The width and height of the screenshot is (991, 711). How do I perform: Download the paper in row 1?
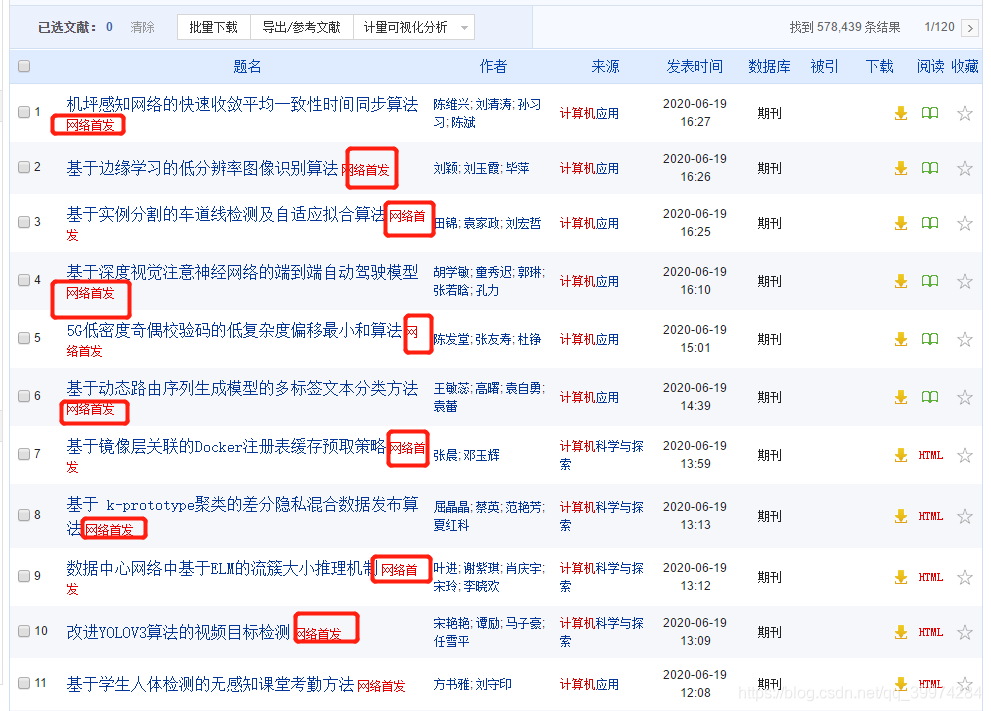click(x=901, y=114)
